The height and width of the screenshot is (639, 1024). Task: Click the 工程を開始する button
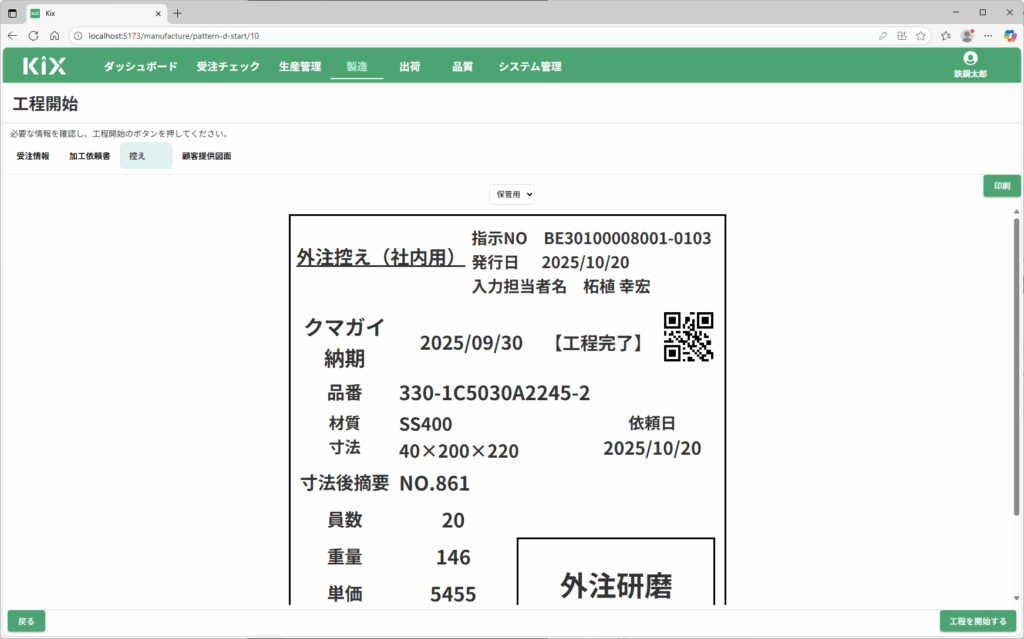(x=978, y=621)
